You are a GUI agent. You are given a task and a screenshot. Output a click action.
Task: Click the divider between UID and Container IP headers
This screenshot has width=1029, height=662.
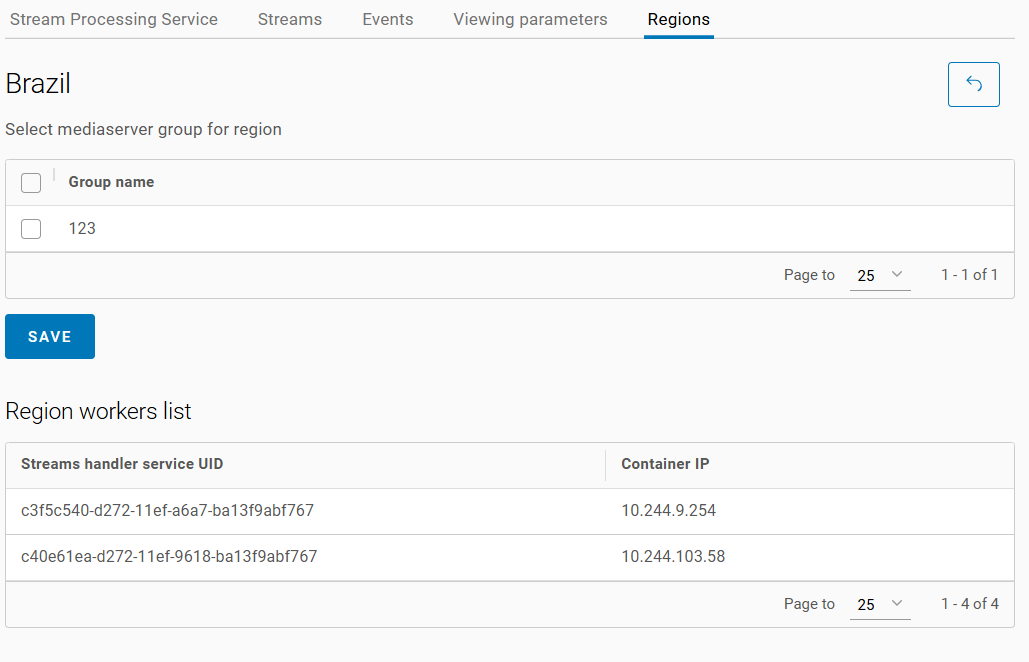pyautogui.click(x=605, y=465)
